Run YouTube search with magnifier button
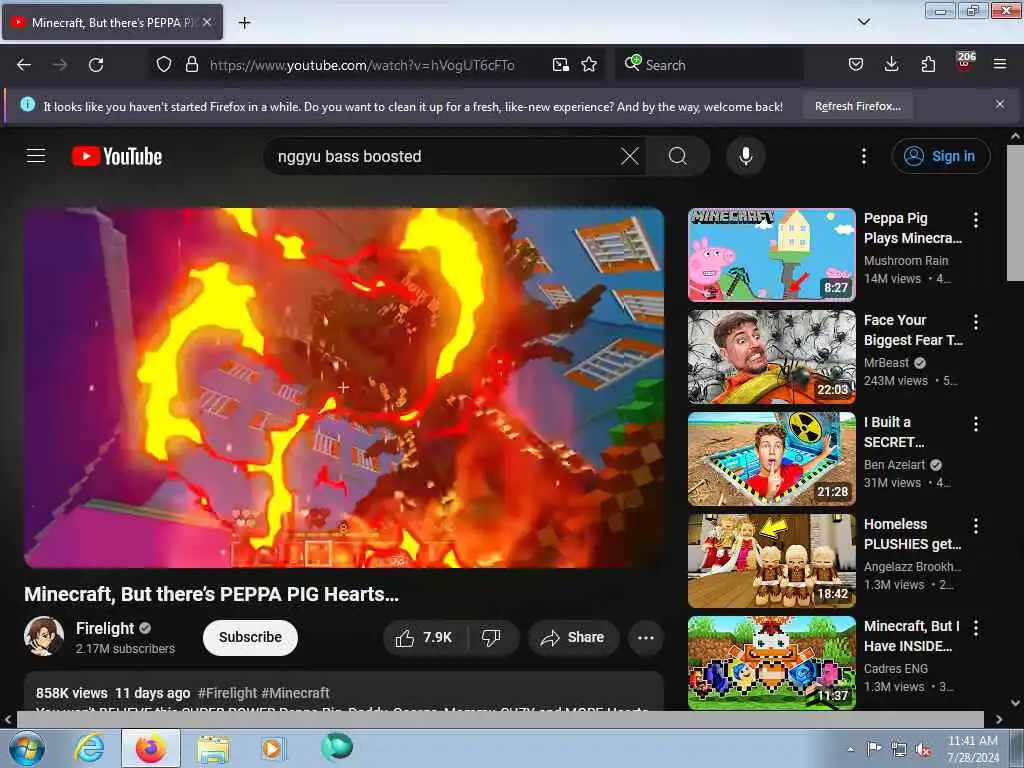1024x768 pixels. [678, 156]
